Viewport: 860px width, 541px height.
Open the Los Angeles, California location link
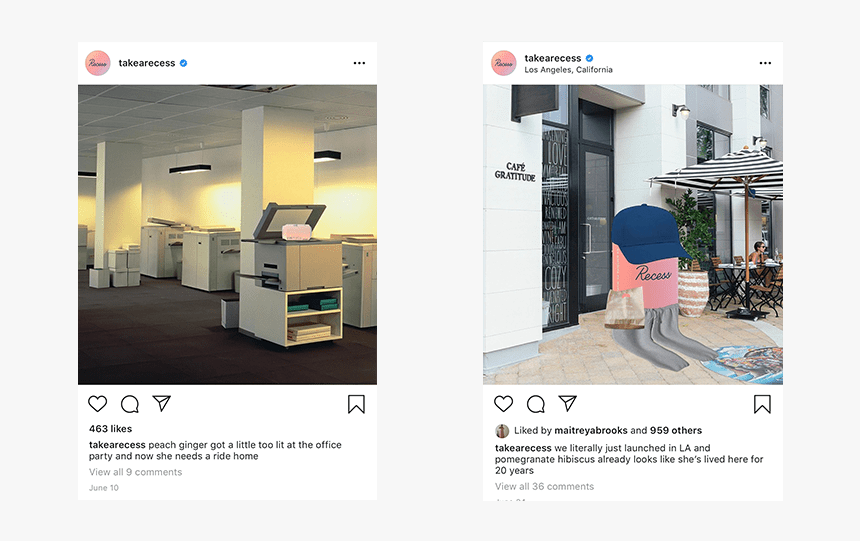[568, 70]
